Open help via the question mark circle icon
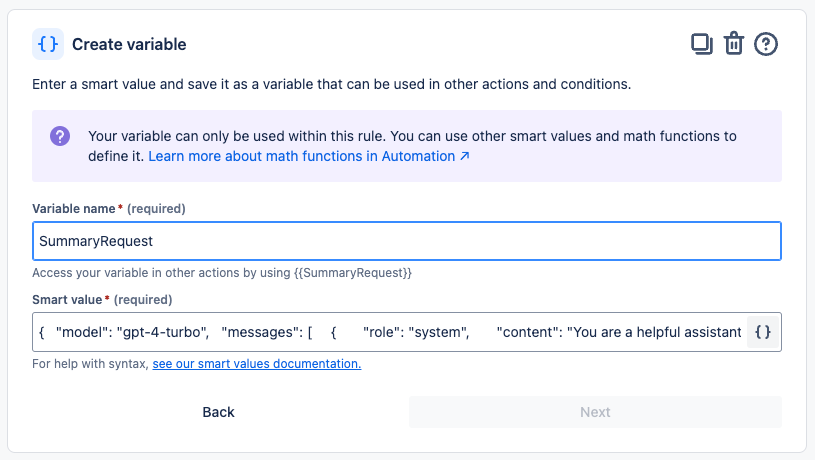815x460 pixels. tap(766, 44)
